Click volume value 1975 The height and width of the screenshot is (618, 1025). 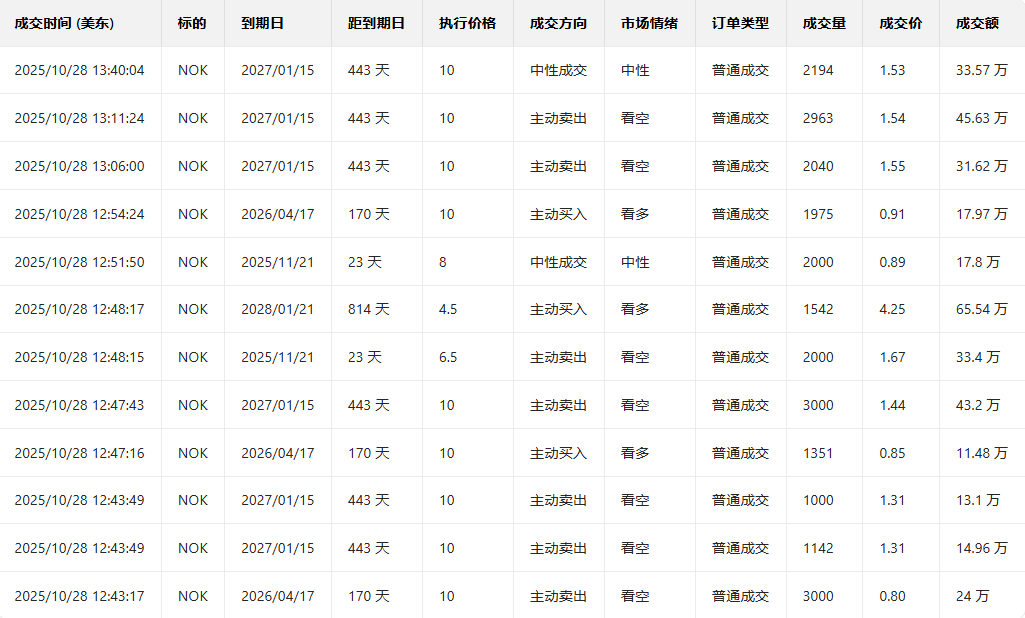coord(818,214)
